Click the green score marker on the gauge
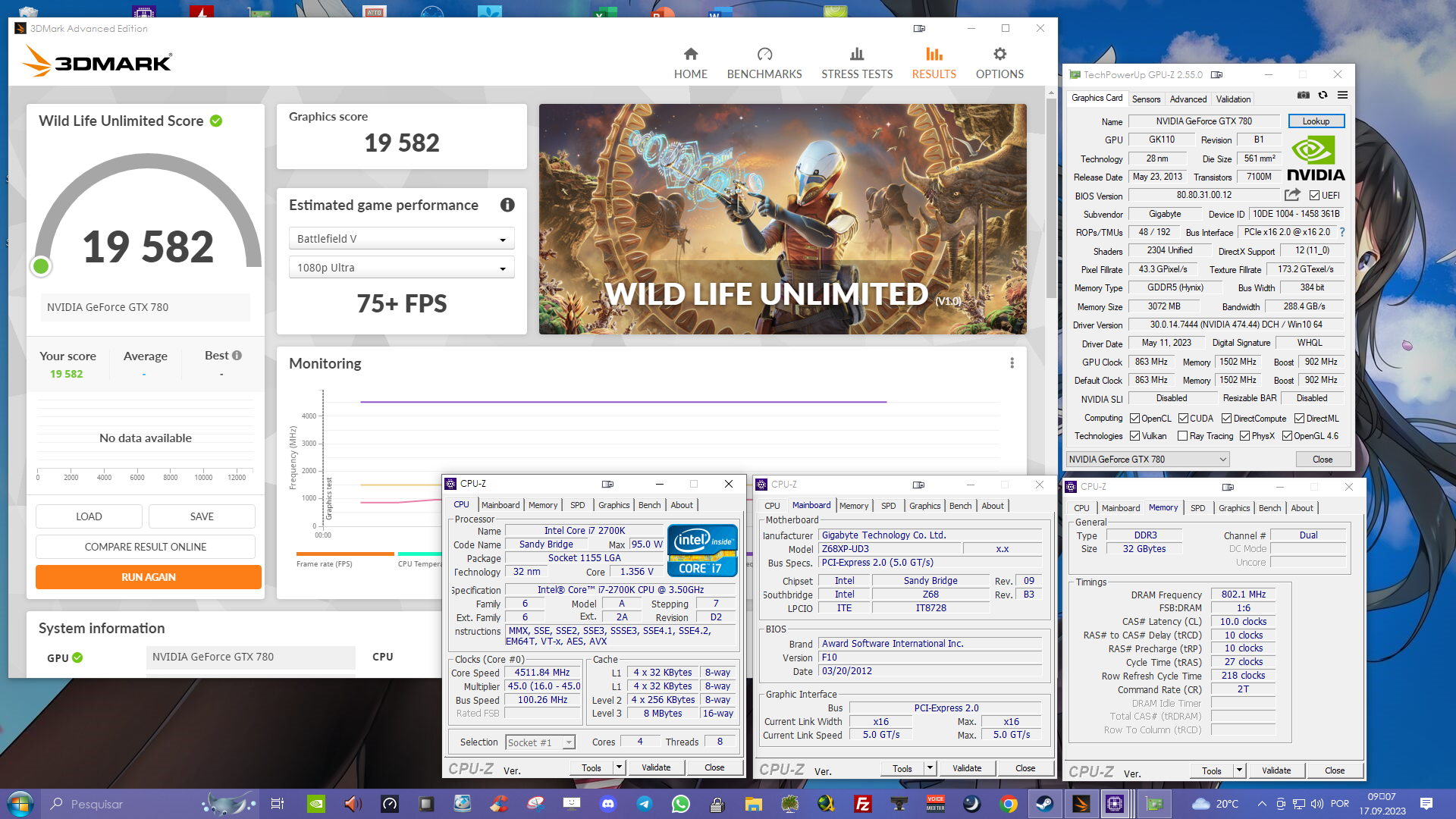This screenshot has width=1456, height=819. (x=41, y=265)
